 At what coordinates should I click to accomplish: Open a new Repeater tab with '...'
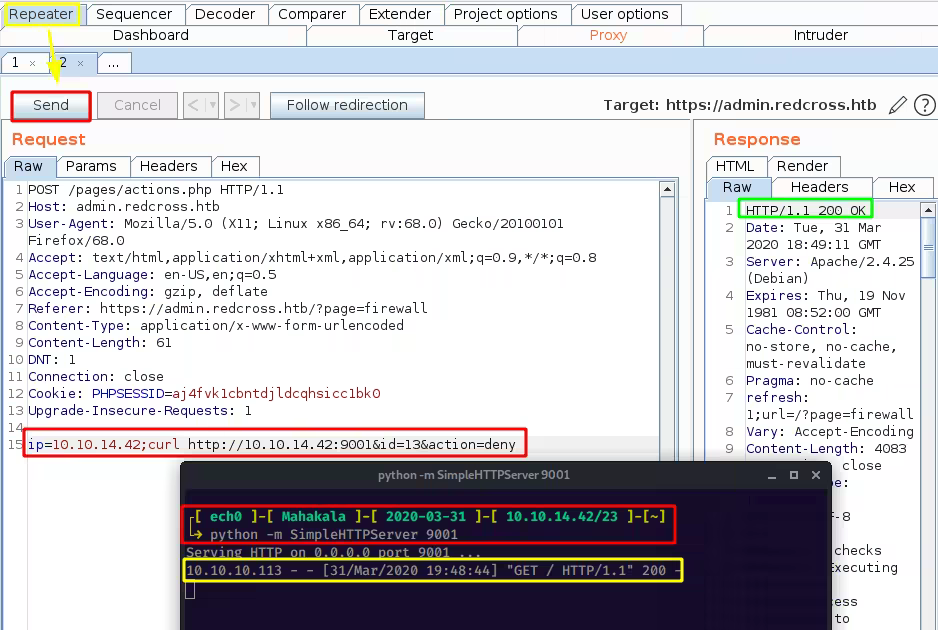pyautogui.click(x=113, y=63)
